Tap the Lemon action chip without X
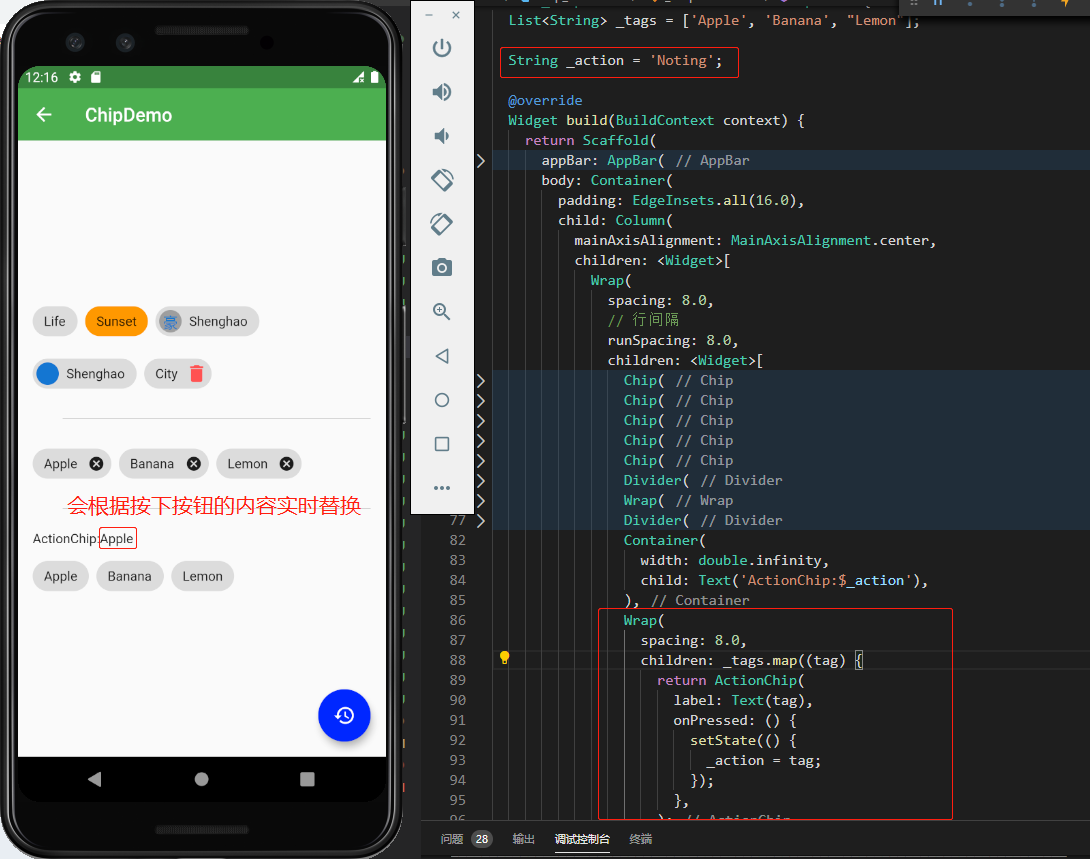Screen dimensions: 1090x859 pyautogui.click(x=202, y=576)
